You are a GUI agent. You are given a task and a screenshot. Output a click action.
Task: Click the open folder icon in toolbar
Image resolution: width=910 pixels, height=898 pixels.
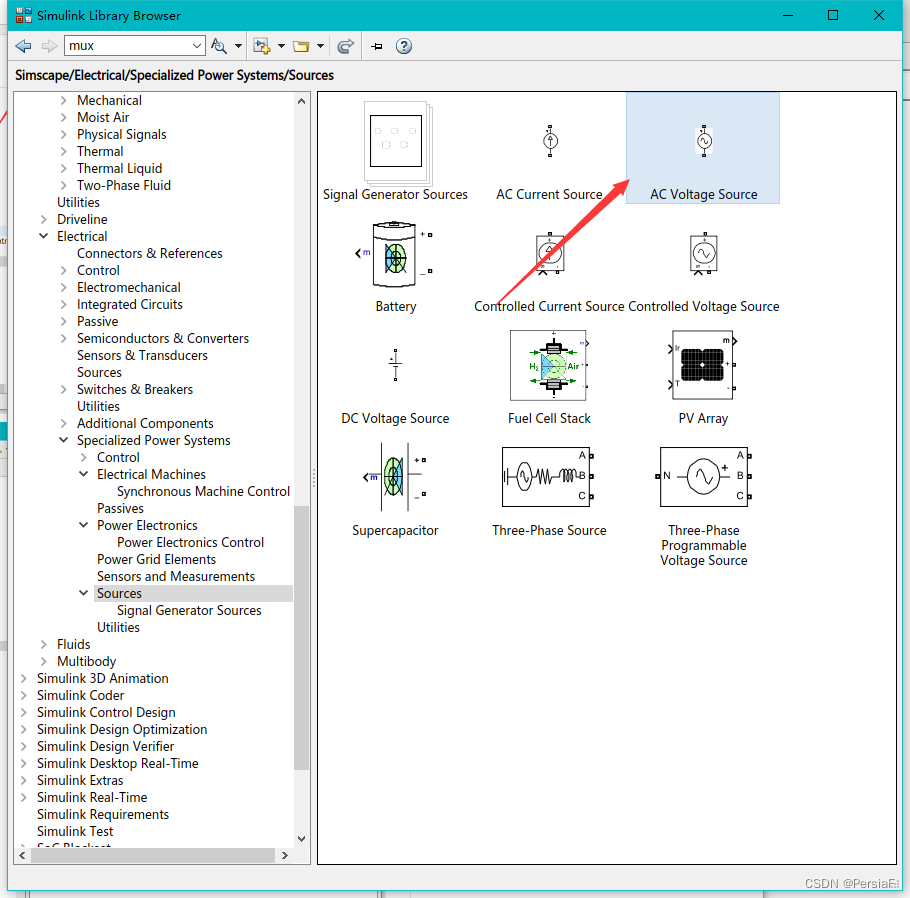301,46
